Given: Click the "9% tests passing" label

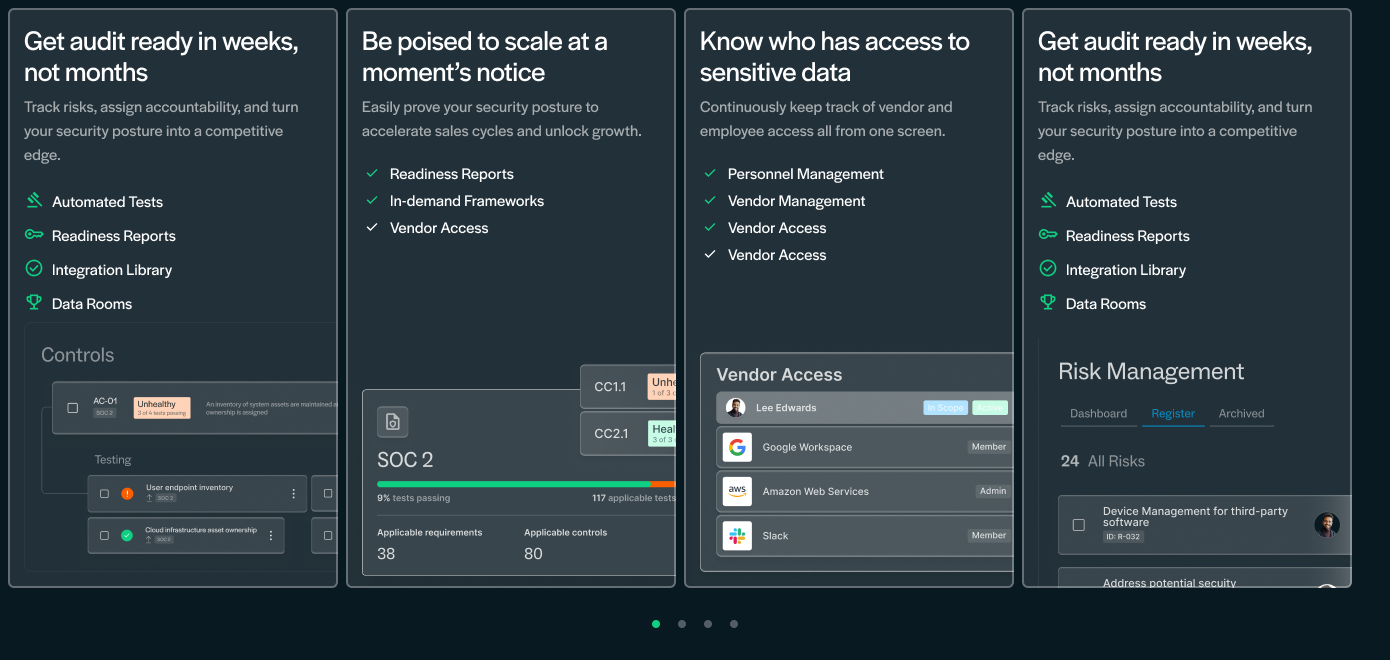Looking at the screenshot, I should tap(413, 498).
